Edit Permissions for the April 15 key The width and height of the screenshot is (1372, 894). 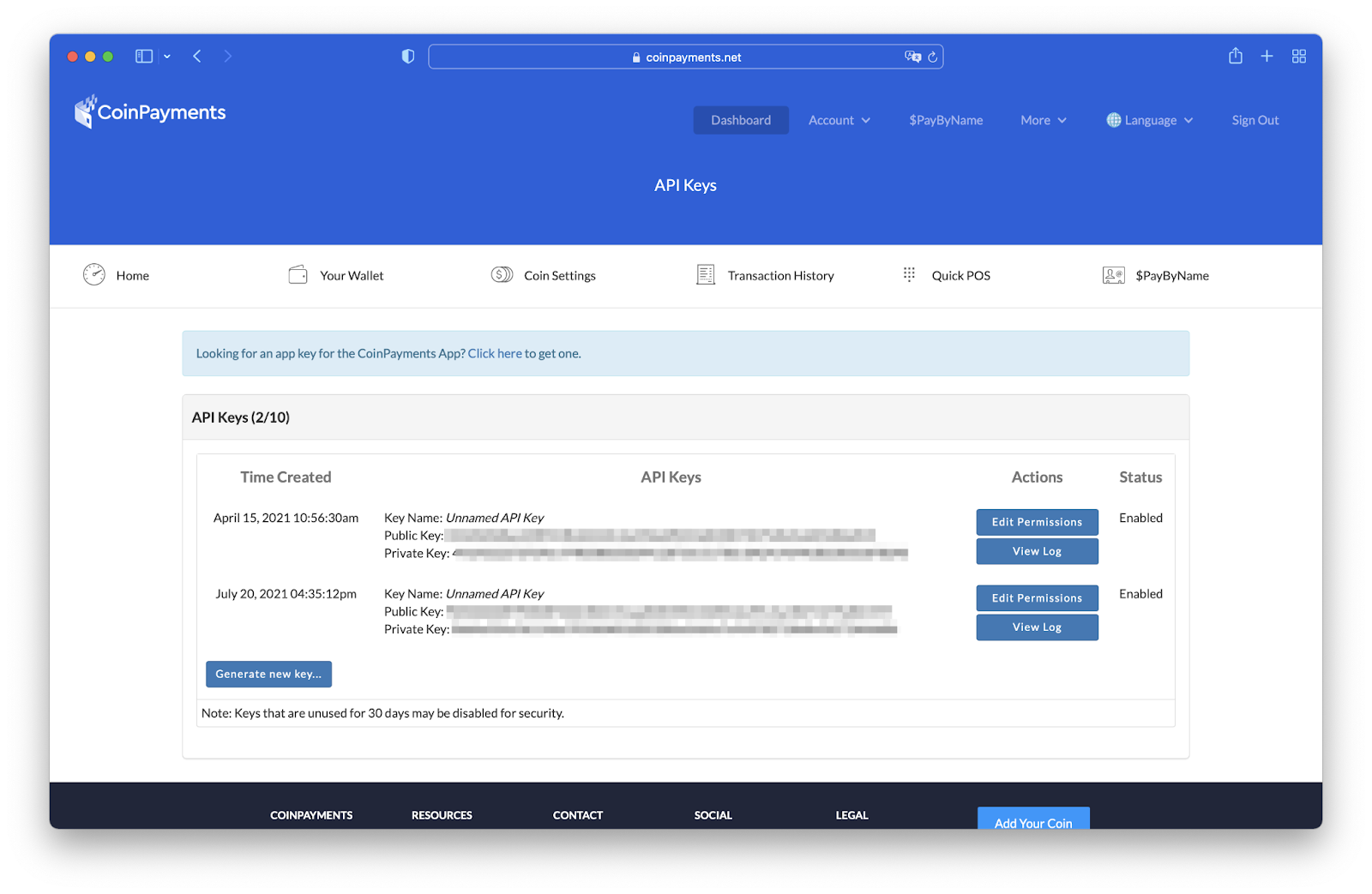click(x=1037, y=522)
